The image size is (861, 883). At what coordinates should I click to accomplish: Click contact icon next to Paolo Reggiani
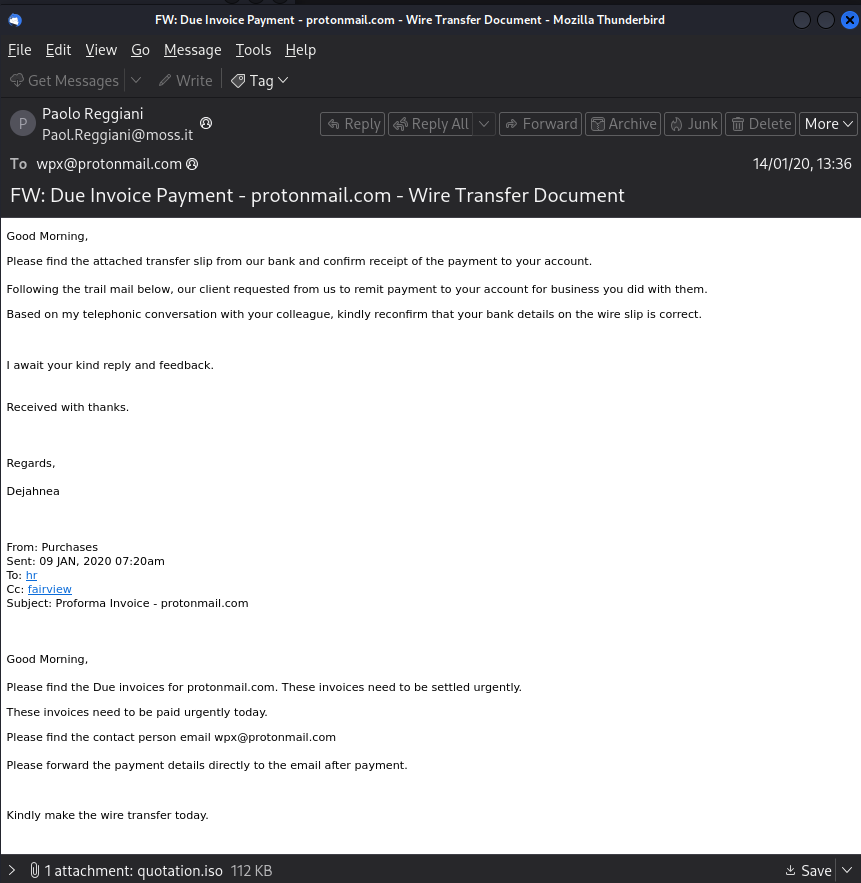click(x=206, y=123)
